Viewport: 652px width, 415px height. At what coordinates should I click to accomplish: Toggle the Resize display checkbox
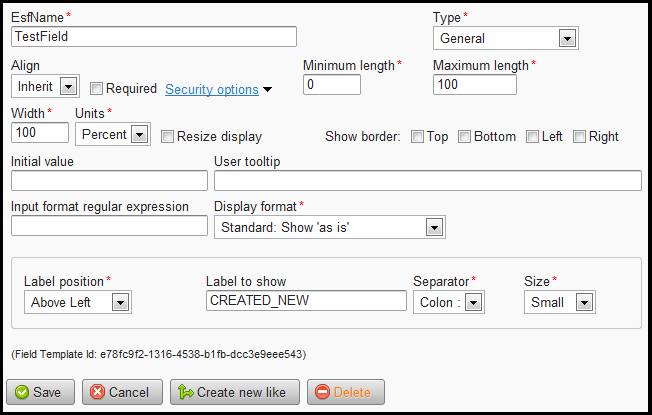tap(167, 137)
